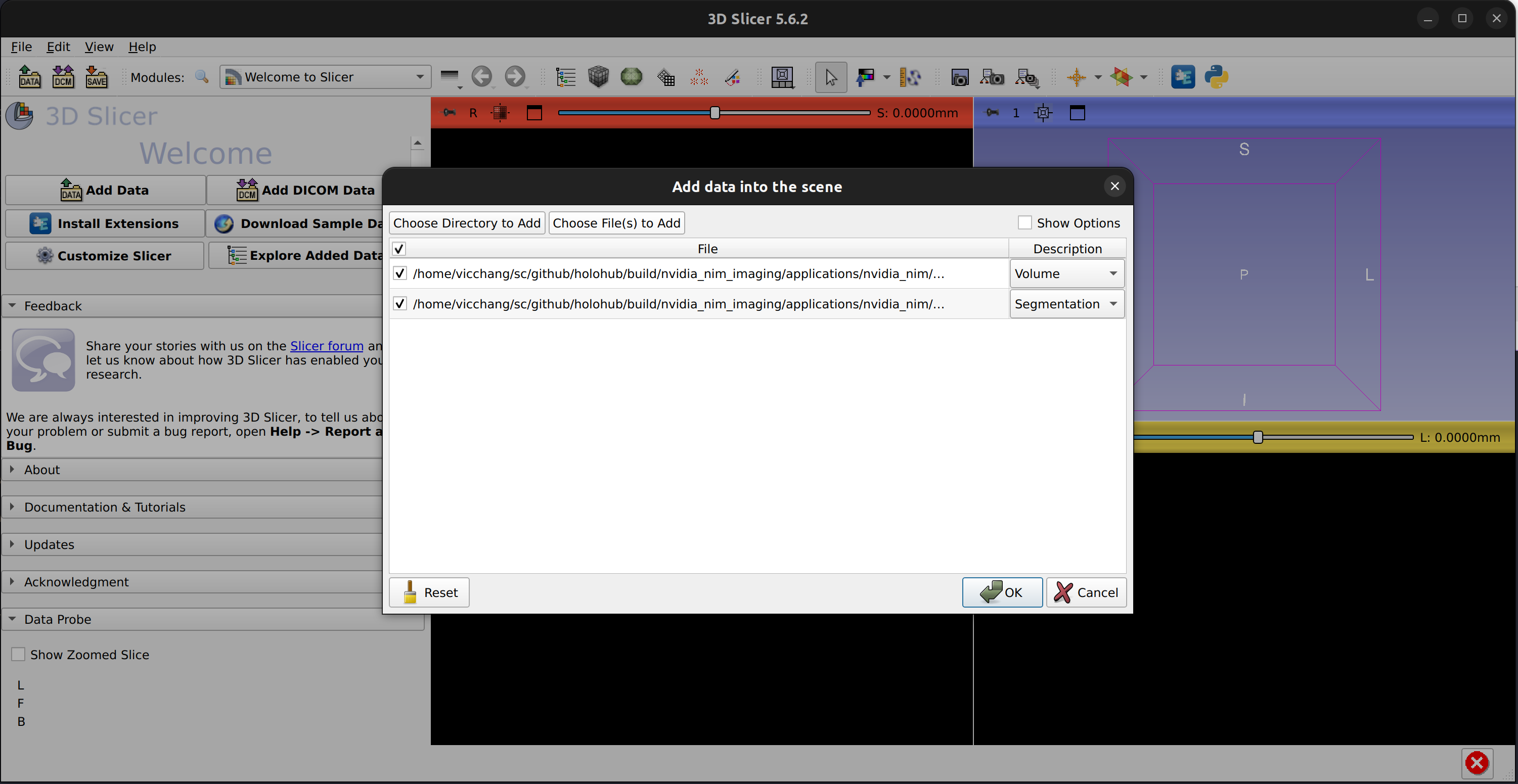Image resolution: width=1518 pixels, height=784 pixels.
Task: Click the Save scene toolbar icon
Action: (x=96, y=77)
